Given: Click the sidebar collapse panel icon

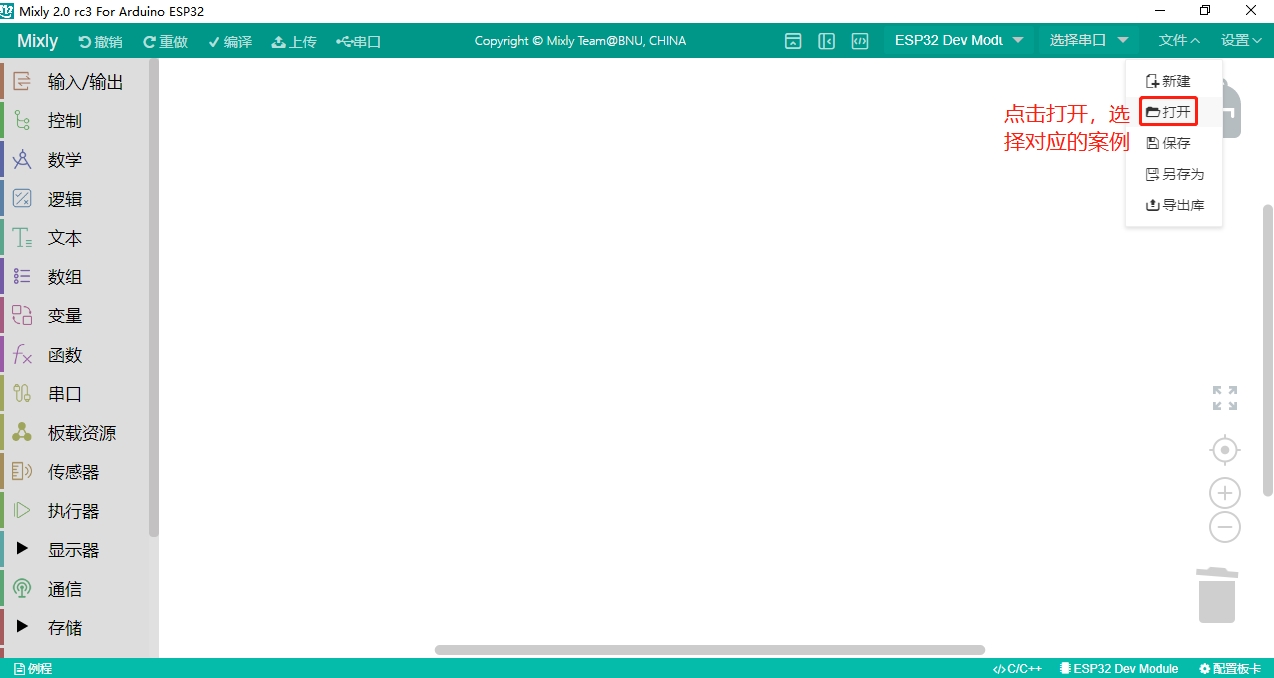Looking at the screenshot, I should pos(826,41).
